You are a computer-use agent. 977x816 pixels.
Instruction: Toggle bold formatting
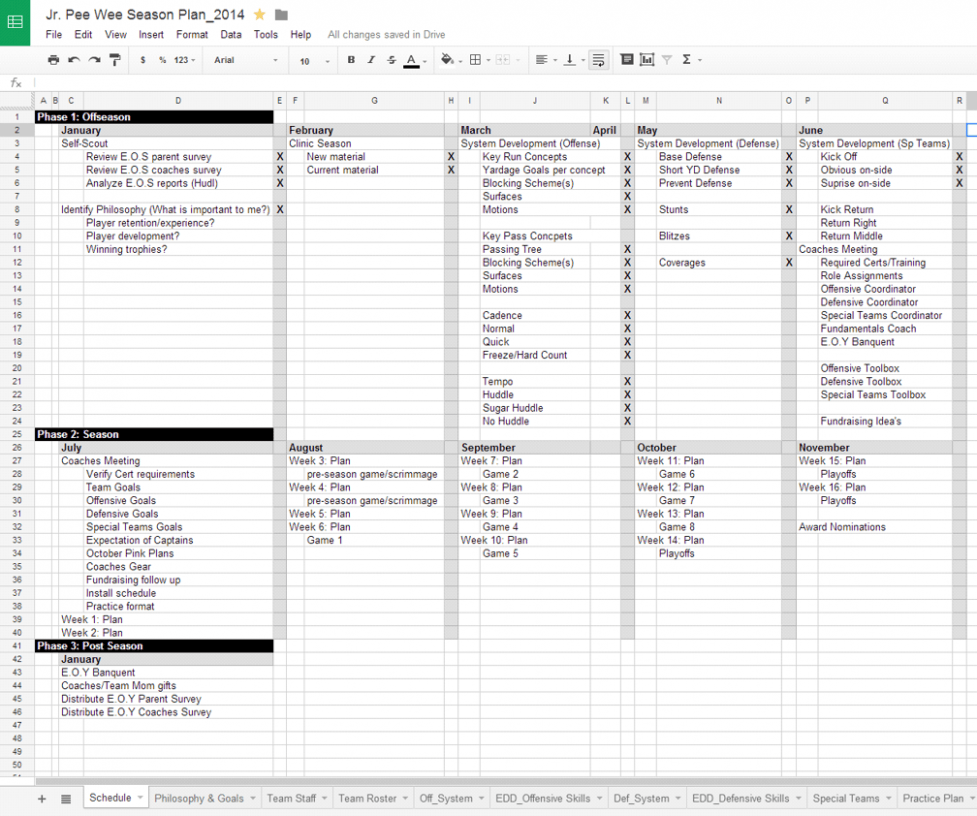point(351,60)
